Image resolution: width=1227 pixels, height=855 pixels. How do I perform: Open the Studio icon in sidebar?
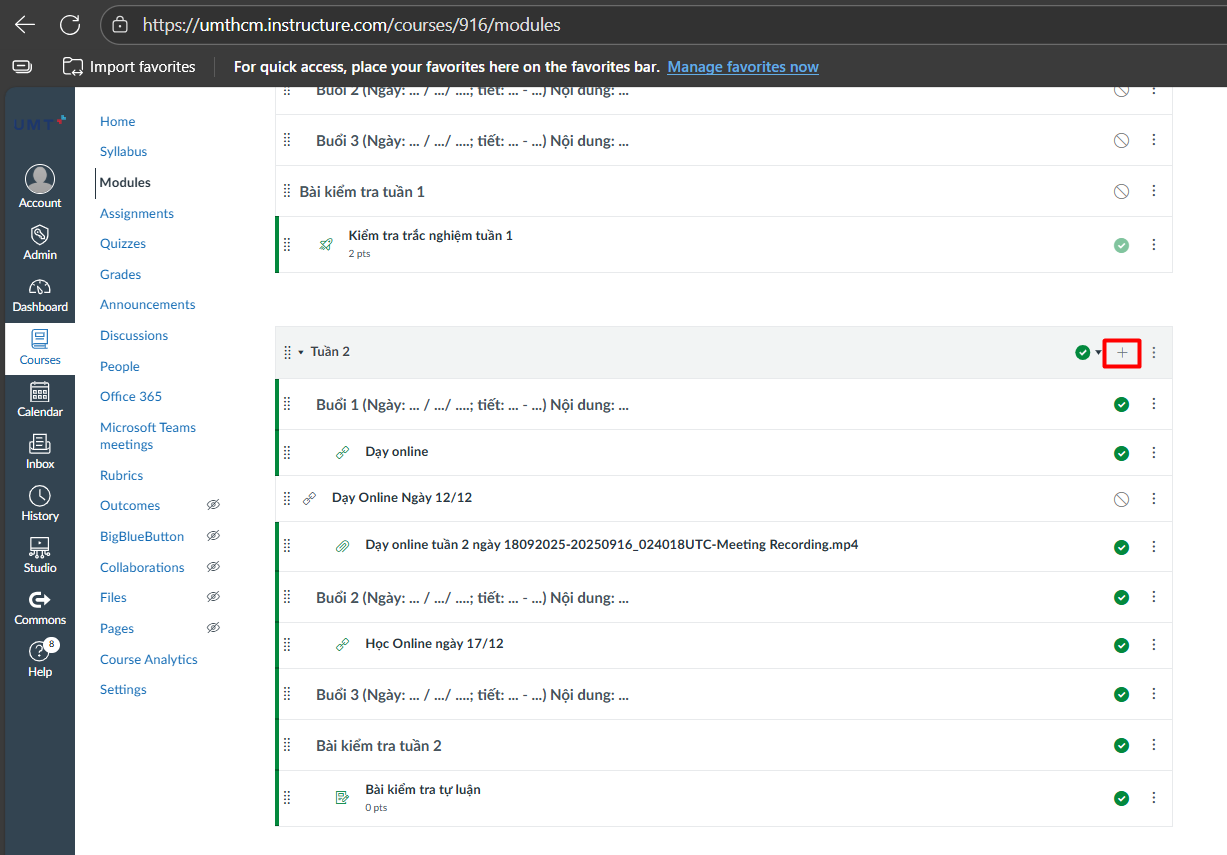pos(40,555)
